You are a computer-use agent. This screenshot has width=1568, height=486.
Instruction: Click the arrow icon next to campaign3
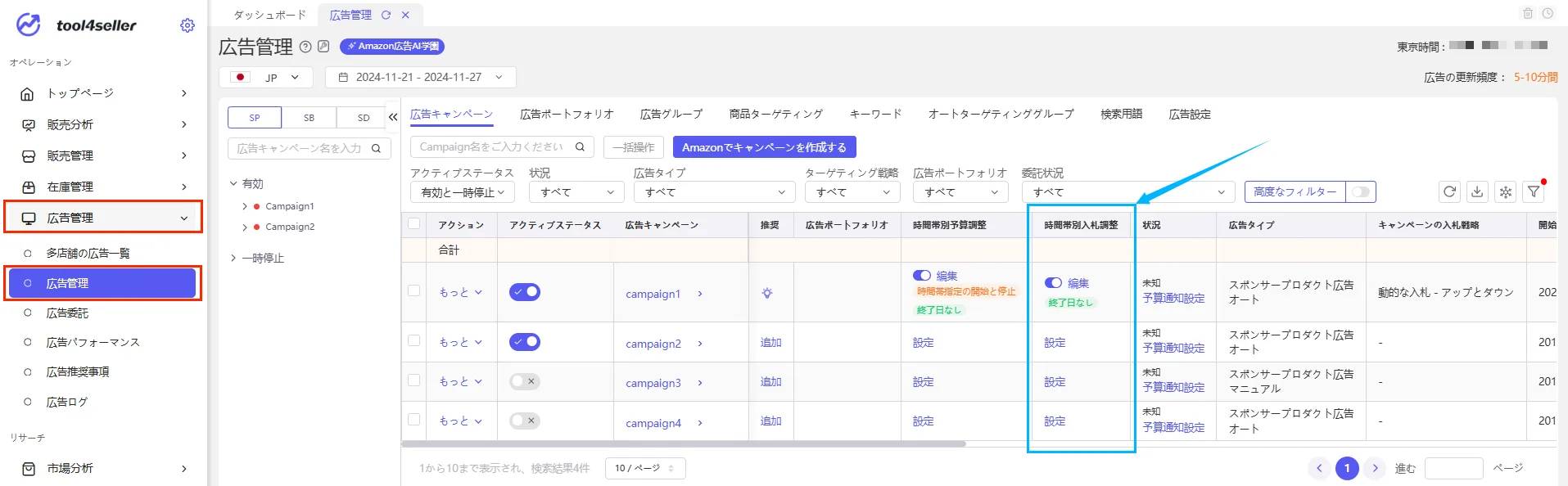pyautogui.click(x=700, y=383)
